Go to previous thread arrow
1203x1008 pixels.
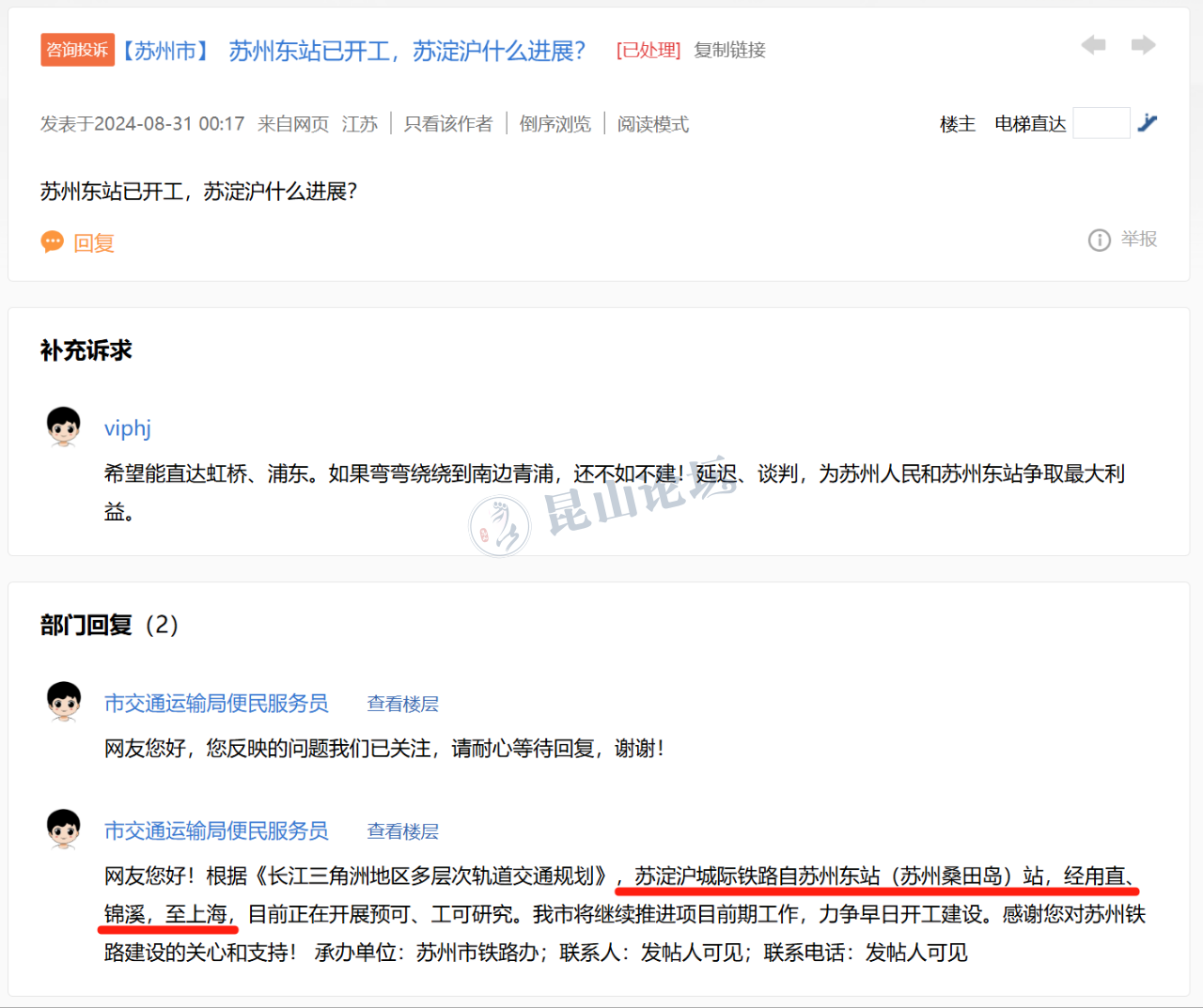tap(1093, 45)
